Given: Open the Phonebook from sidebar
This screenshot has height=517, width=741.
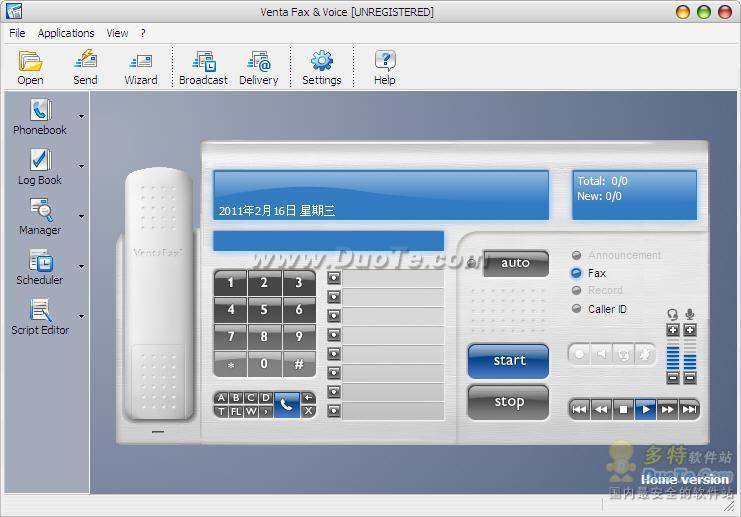Looking at the screenshot, I should coord(40,117).
